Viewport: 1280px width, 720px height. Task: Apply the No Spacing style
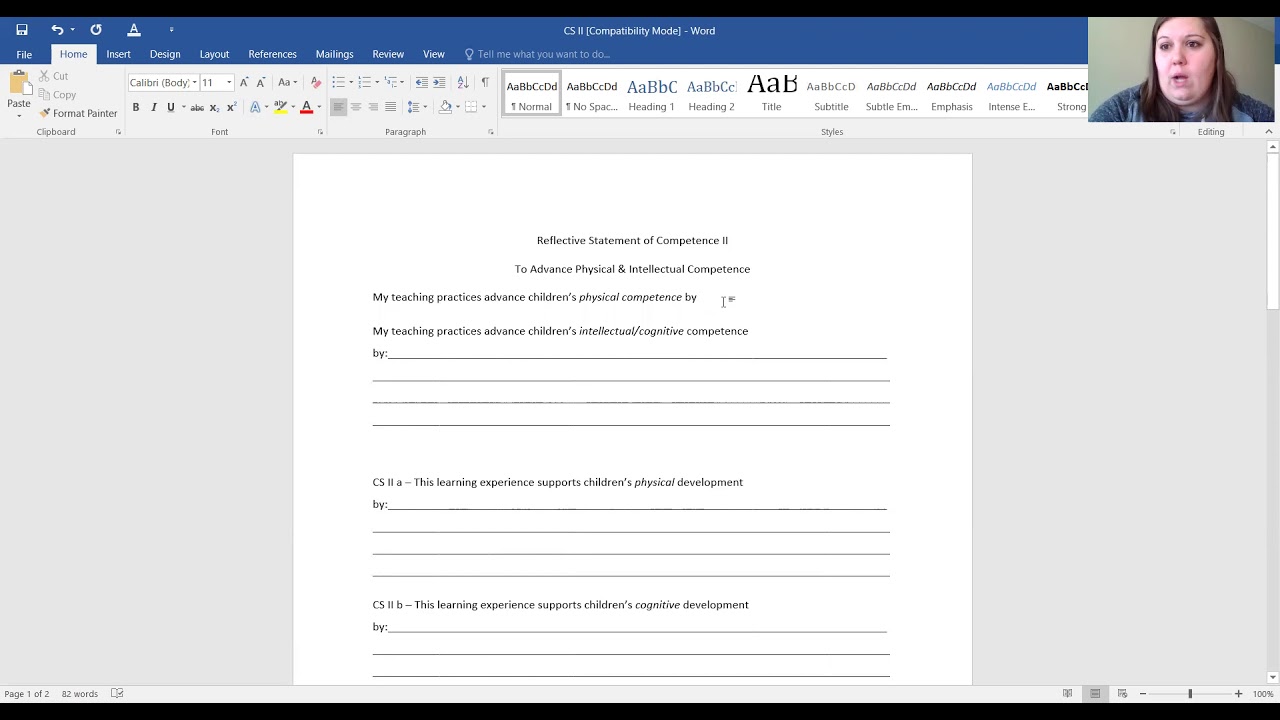click(x=591, y=94)
